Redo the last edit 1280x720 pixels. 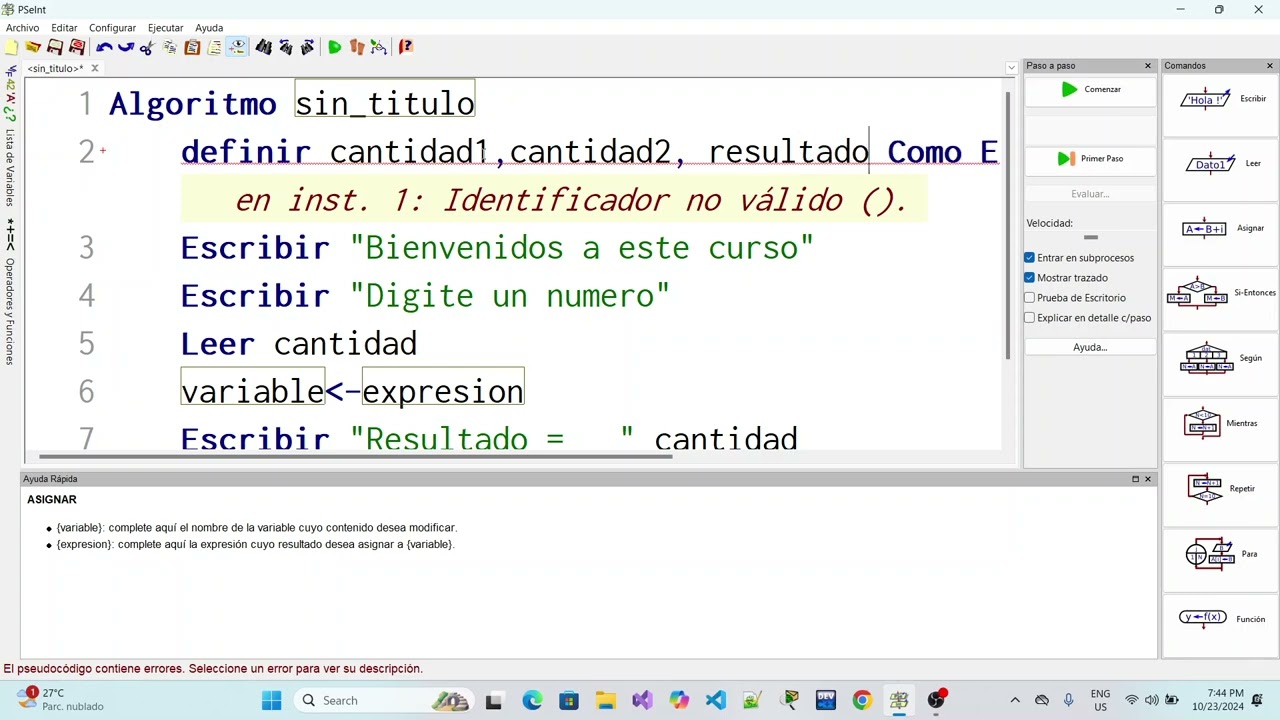click(126, 47)
